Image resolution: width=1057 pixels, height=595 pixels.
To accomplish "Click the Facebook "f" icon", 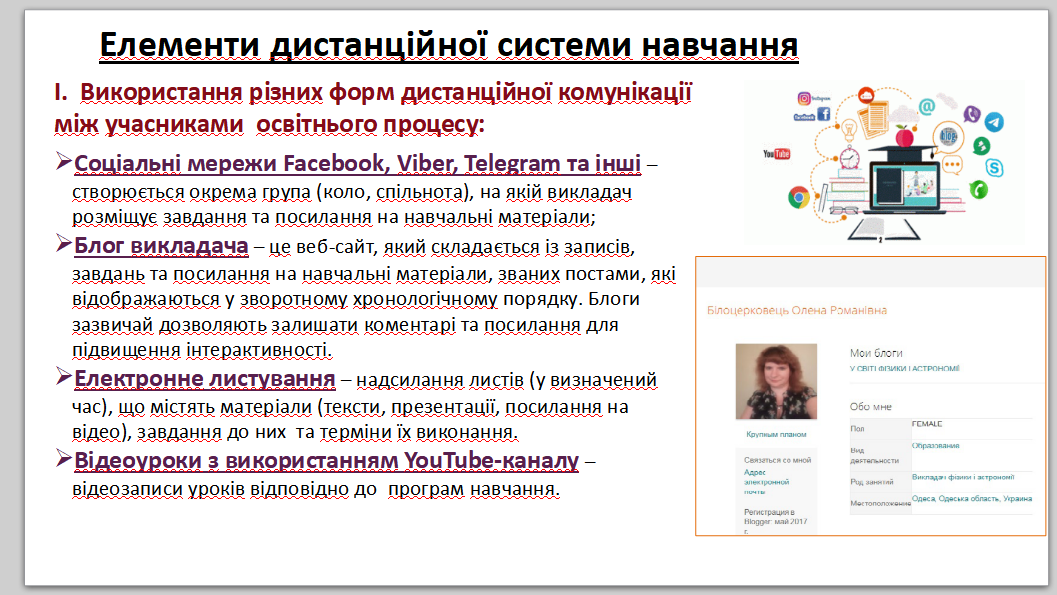I will [824, 114].
